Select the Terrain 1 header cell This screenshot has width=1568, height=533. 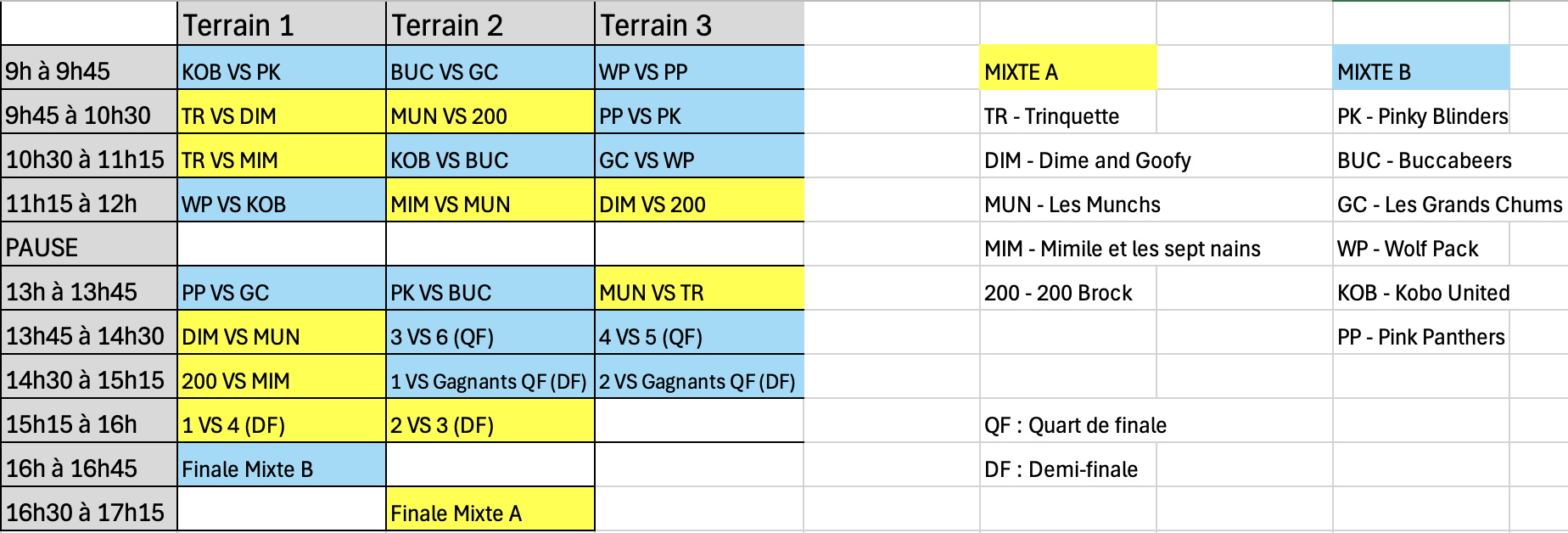282,24
